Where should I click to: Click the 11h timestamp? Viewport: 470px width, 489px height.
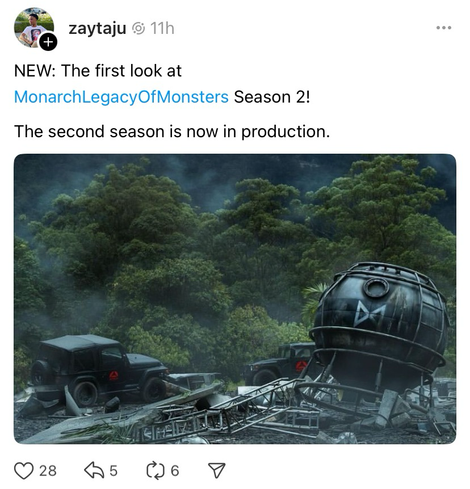pos(162,28)
